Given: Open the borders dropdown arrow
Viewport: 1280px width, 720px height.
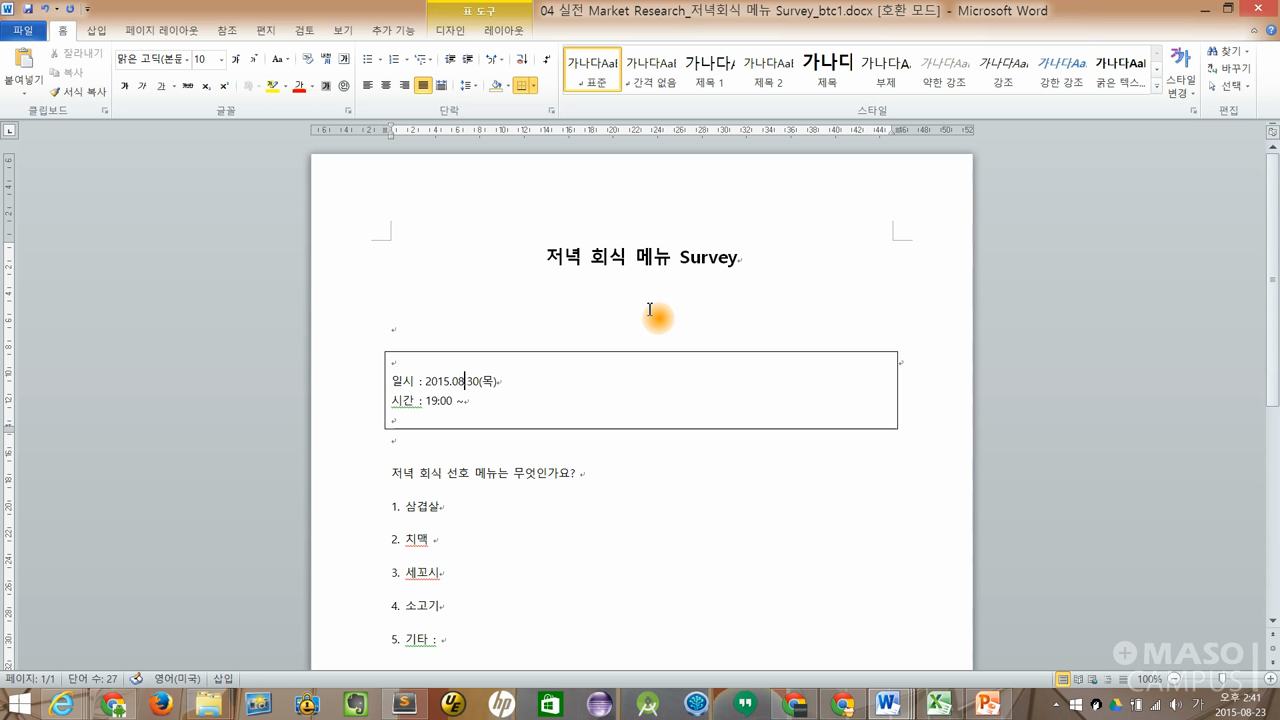Looking at the screenshot, I should 534,86.
